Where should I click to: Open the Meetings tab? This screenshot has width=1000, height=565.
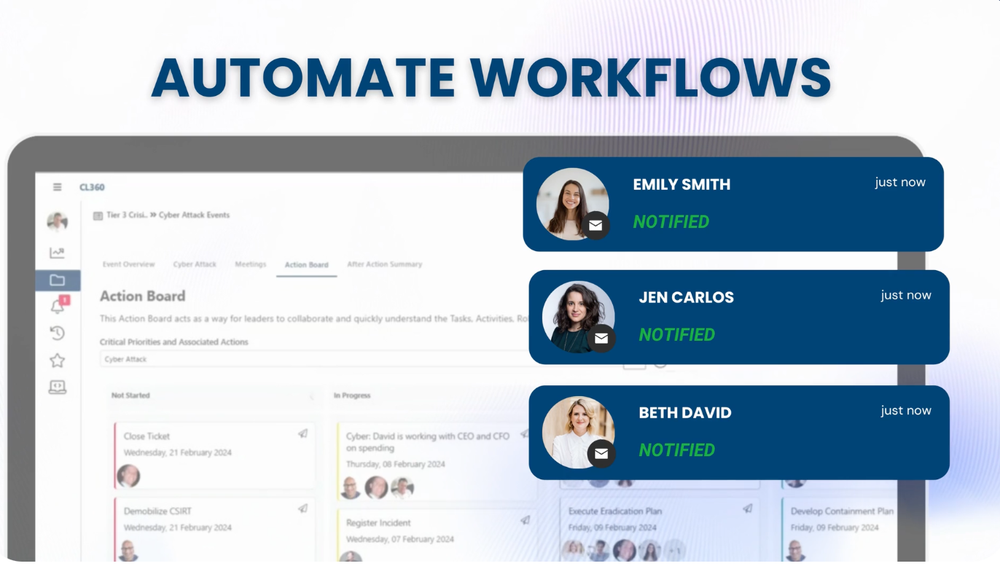click(251, 264)
